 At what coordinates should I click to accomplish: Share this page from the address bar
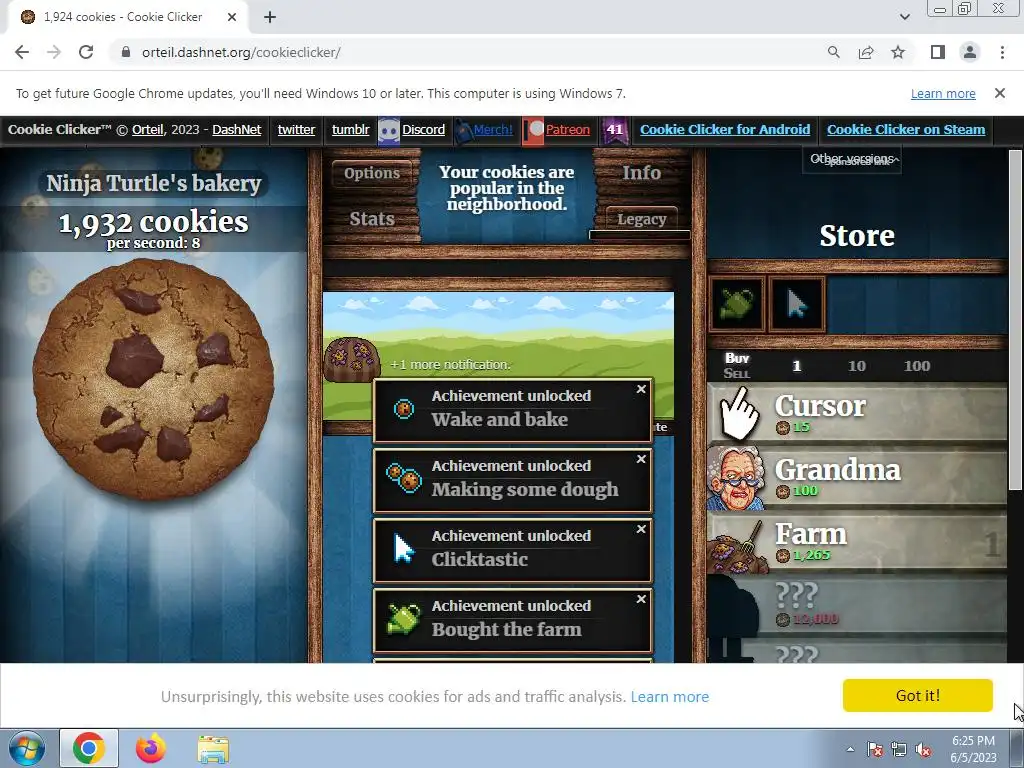(x=866, y=52)
